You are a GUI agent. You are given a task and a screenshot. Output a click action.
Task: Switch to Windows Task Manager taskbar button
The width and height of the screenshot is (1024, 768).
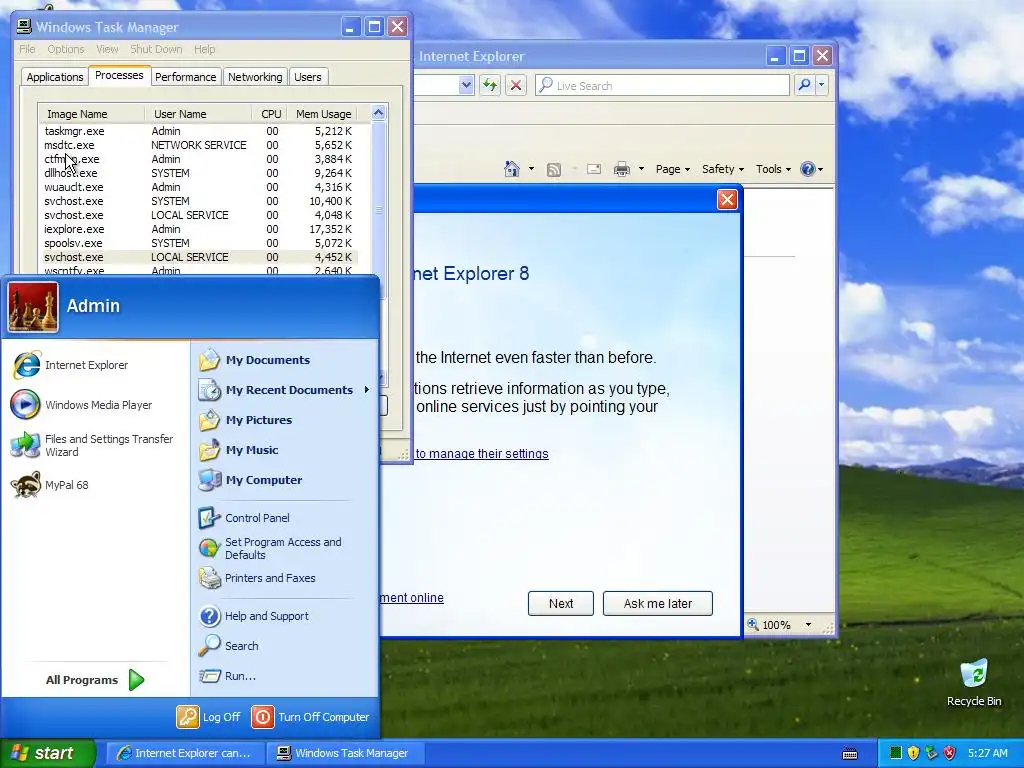[346, 753]
